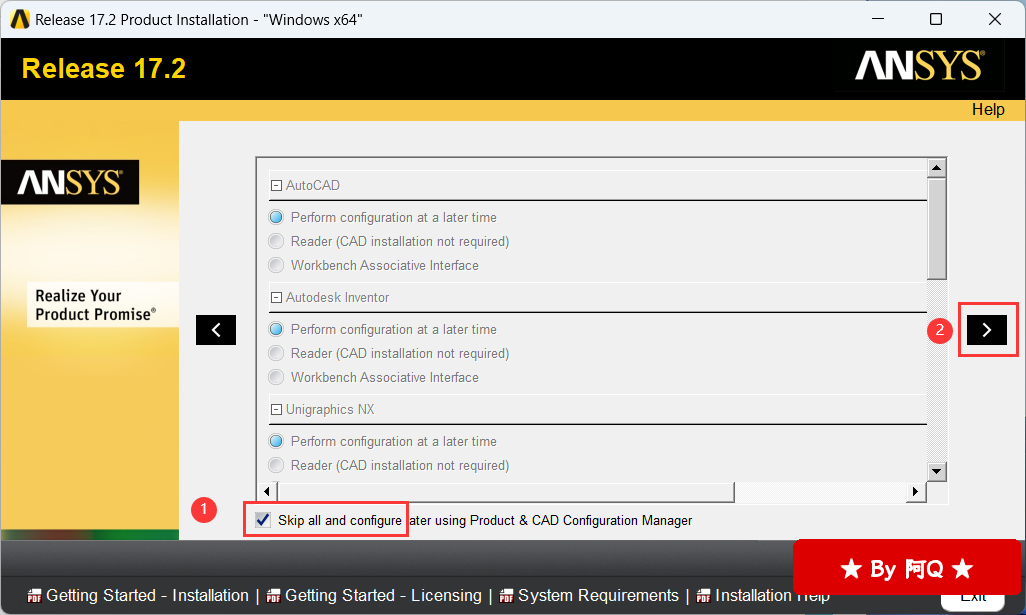This screenshot has width=1026, height=615.
Task: Collapse the AutoCAD section
Action: (276, 186)
